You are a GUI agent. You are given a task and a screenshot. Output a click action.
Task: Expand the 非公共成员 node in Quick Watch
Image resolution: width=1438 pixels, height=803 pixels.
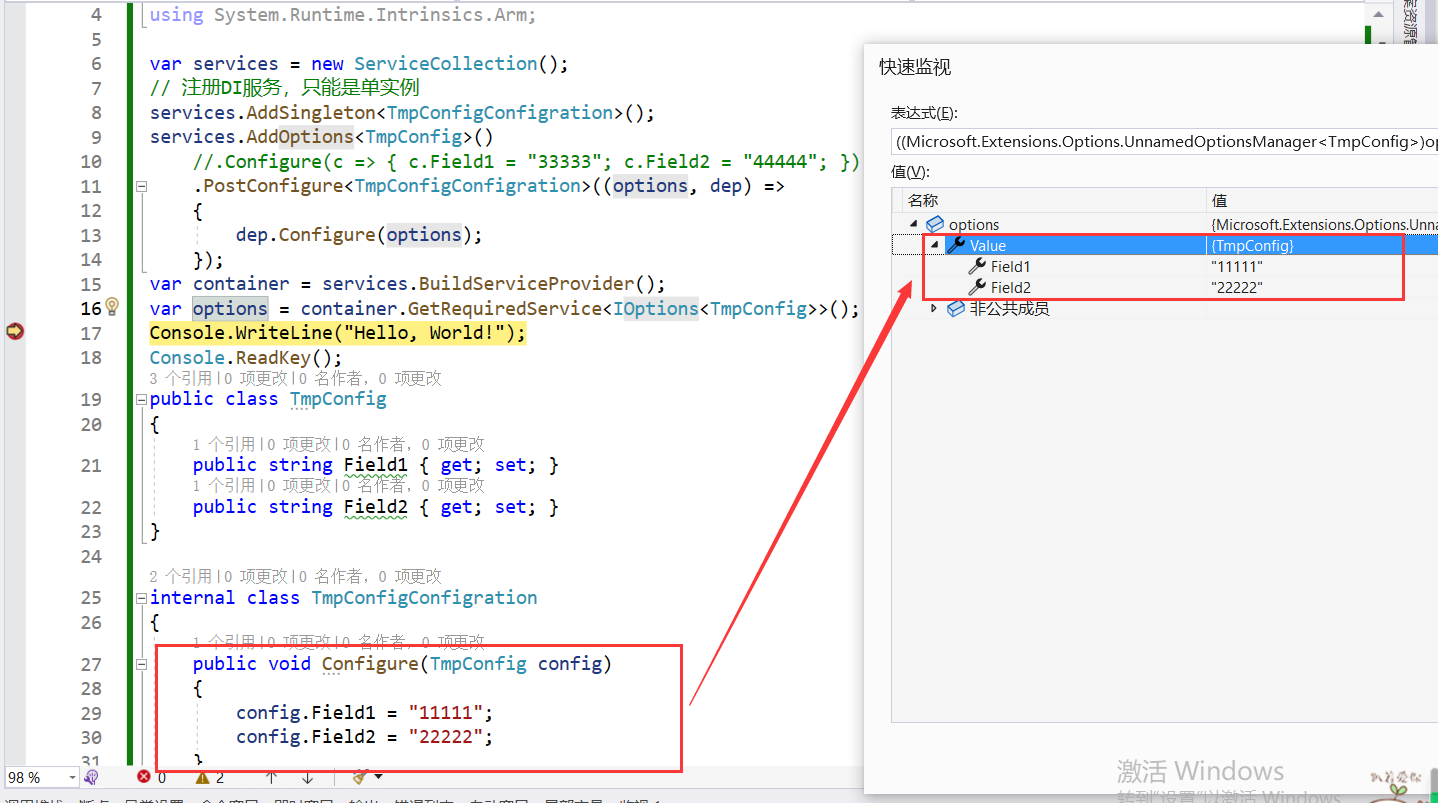point(935,308)
